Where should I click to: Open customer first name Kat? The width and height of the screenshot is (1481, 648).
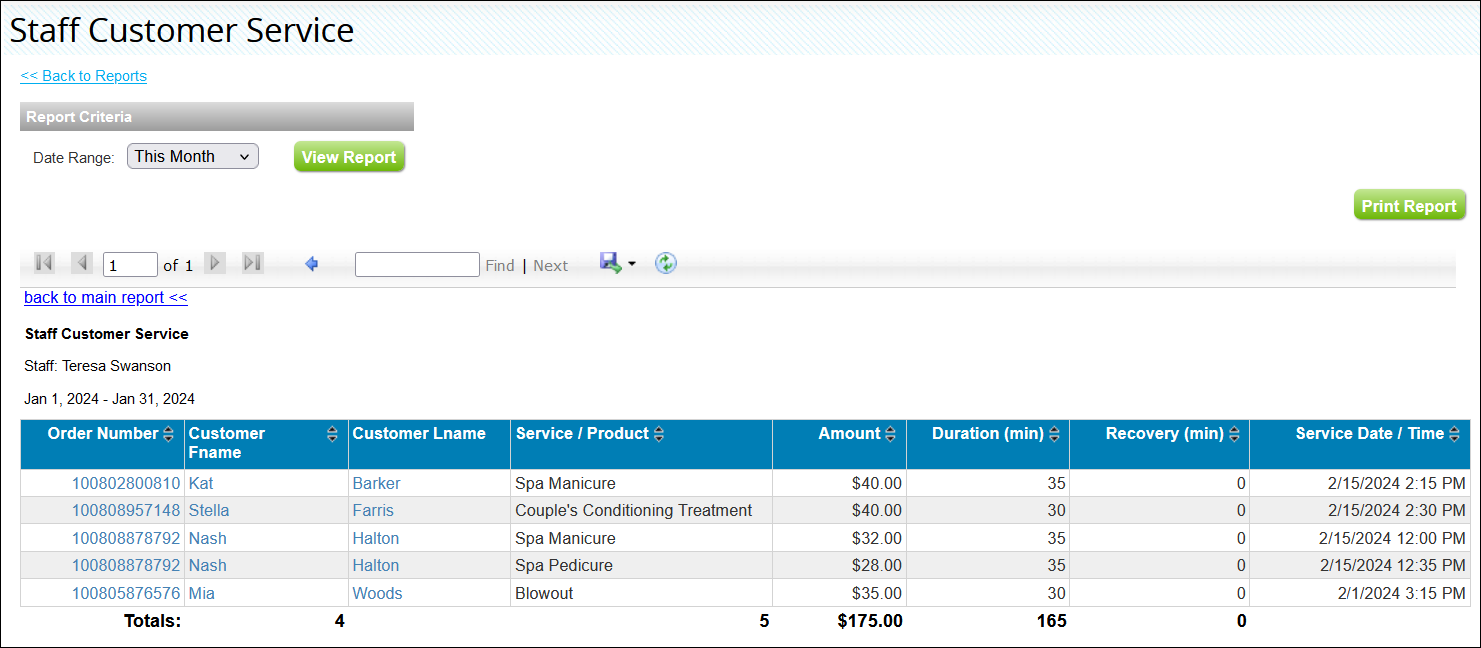pos(201,483)
